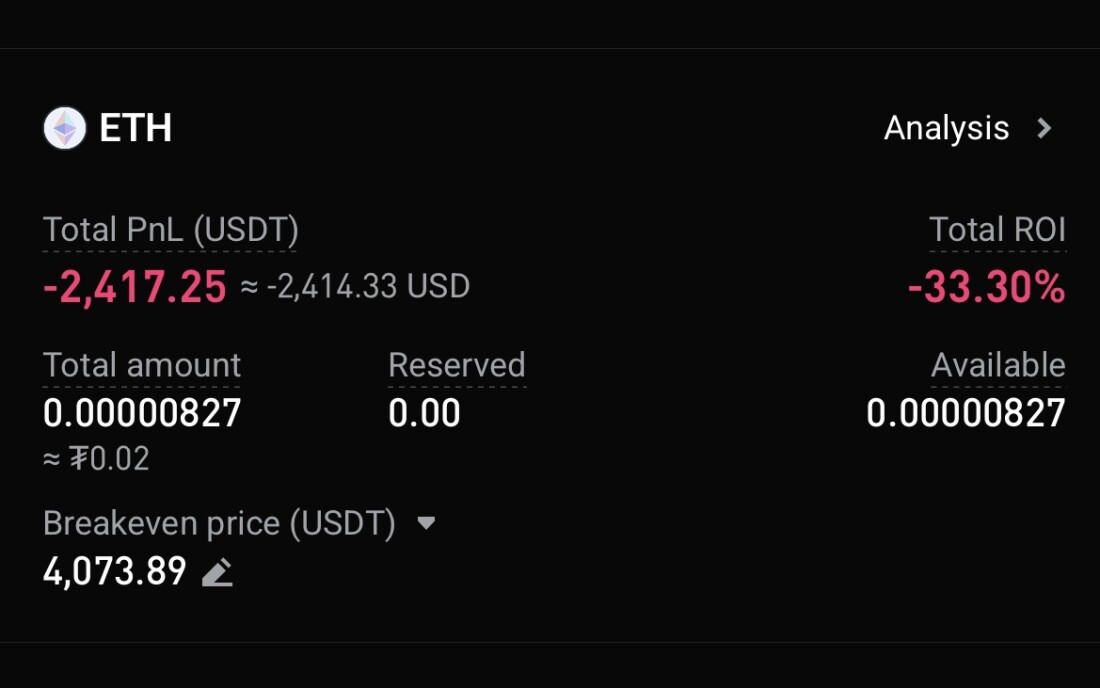This screenshot has height=688, width=1100.
Task: Click the 4,073.89 breakeven price value
Action: [115, 572]
